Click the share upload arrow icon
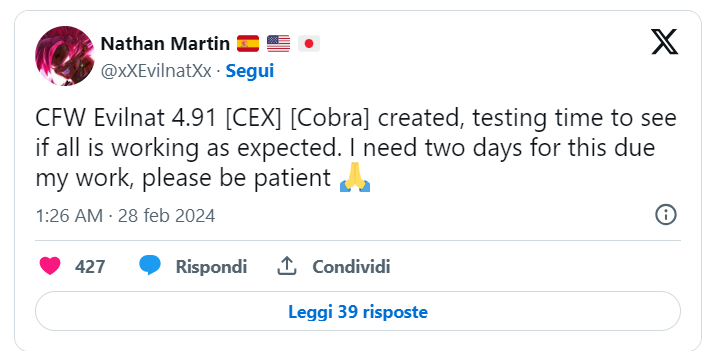The width and height of the screenshot is (714, 361). [x=287, y=266]
